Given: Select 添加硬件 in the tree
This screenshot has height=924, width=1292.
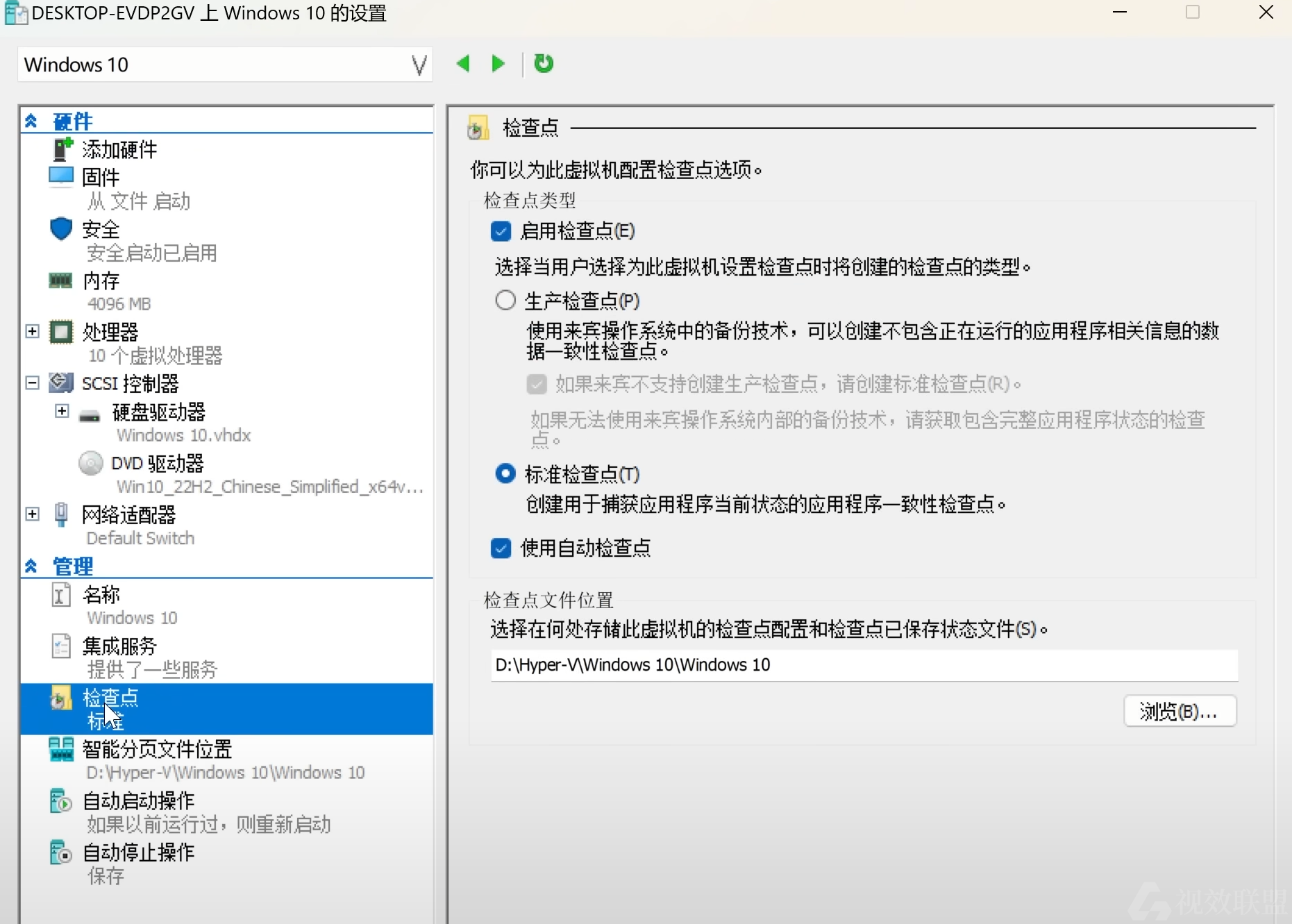Looking at the screenshot, I should click(119, 149).
